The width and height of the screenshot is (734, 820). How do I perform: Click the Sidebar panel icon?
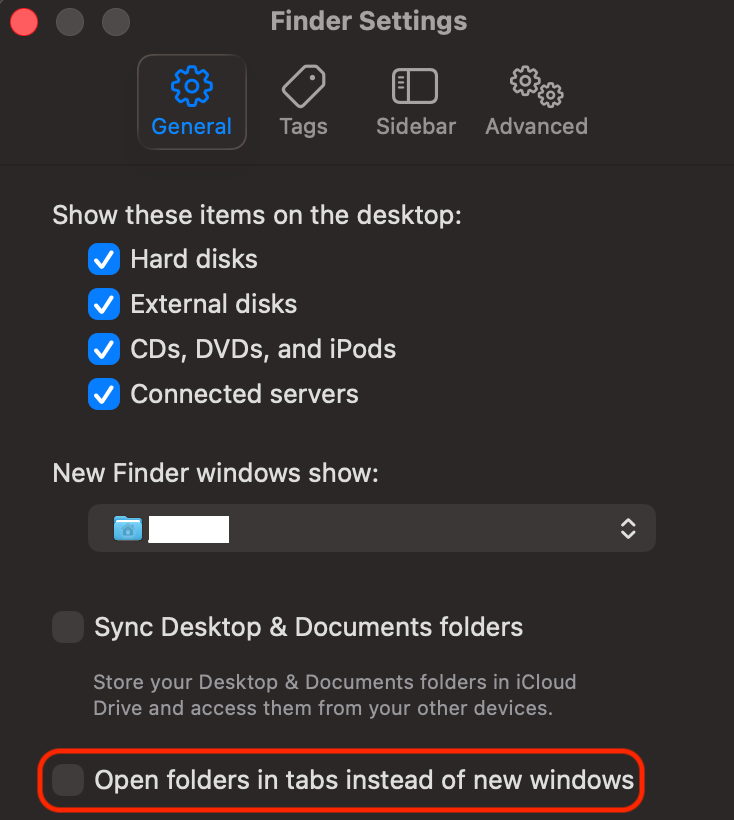(415, 86)
